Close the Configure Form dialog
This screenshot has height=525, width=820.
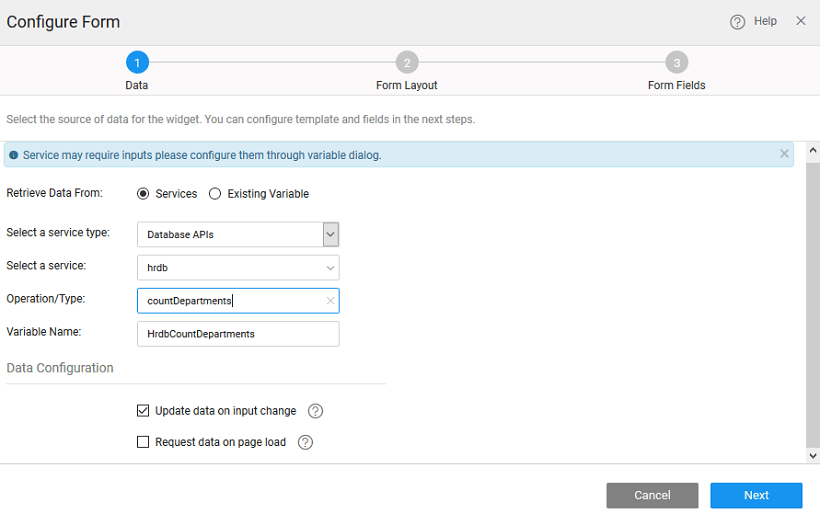click(800, 21)
